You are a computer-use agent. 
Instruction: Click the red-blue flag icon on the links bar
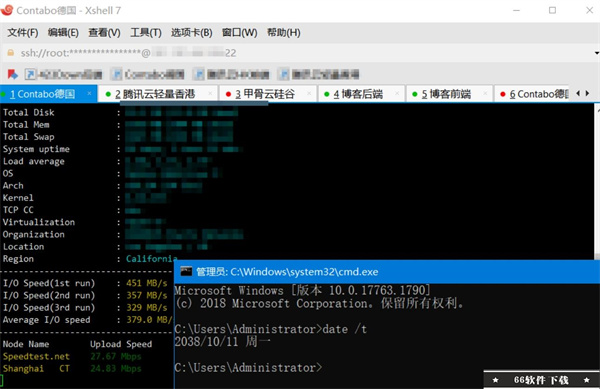pos(13,74)
